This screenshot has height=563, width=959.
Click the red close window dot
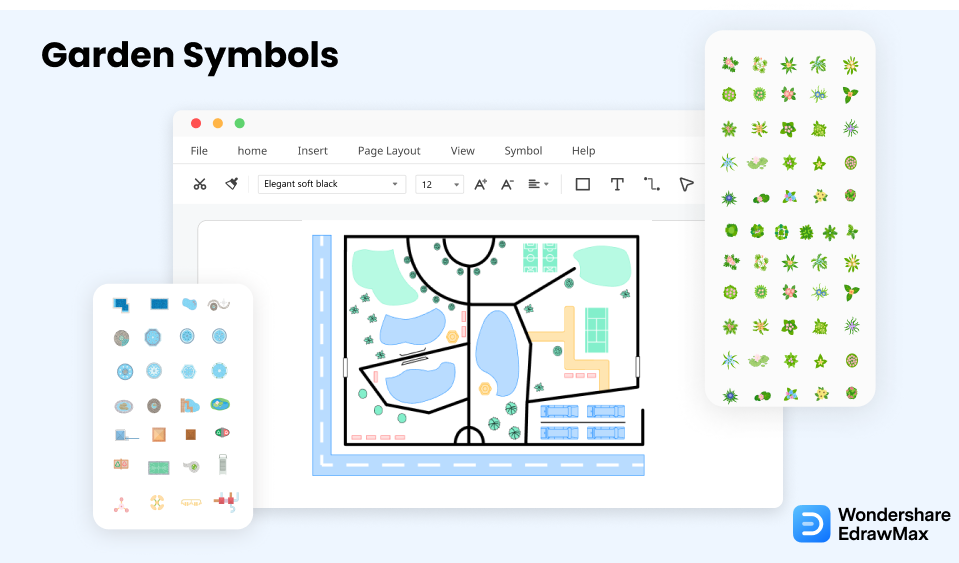196,123
